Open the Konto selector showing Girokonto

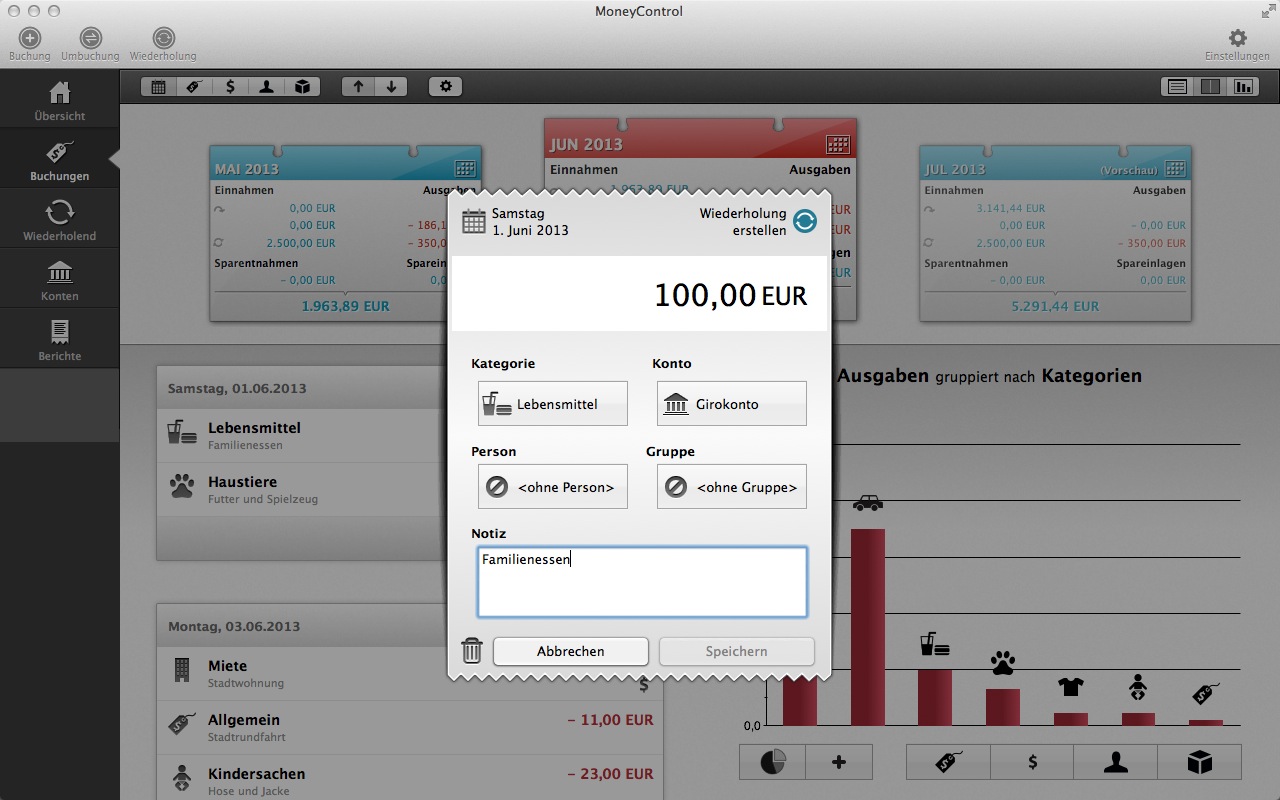(731, 403)
